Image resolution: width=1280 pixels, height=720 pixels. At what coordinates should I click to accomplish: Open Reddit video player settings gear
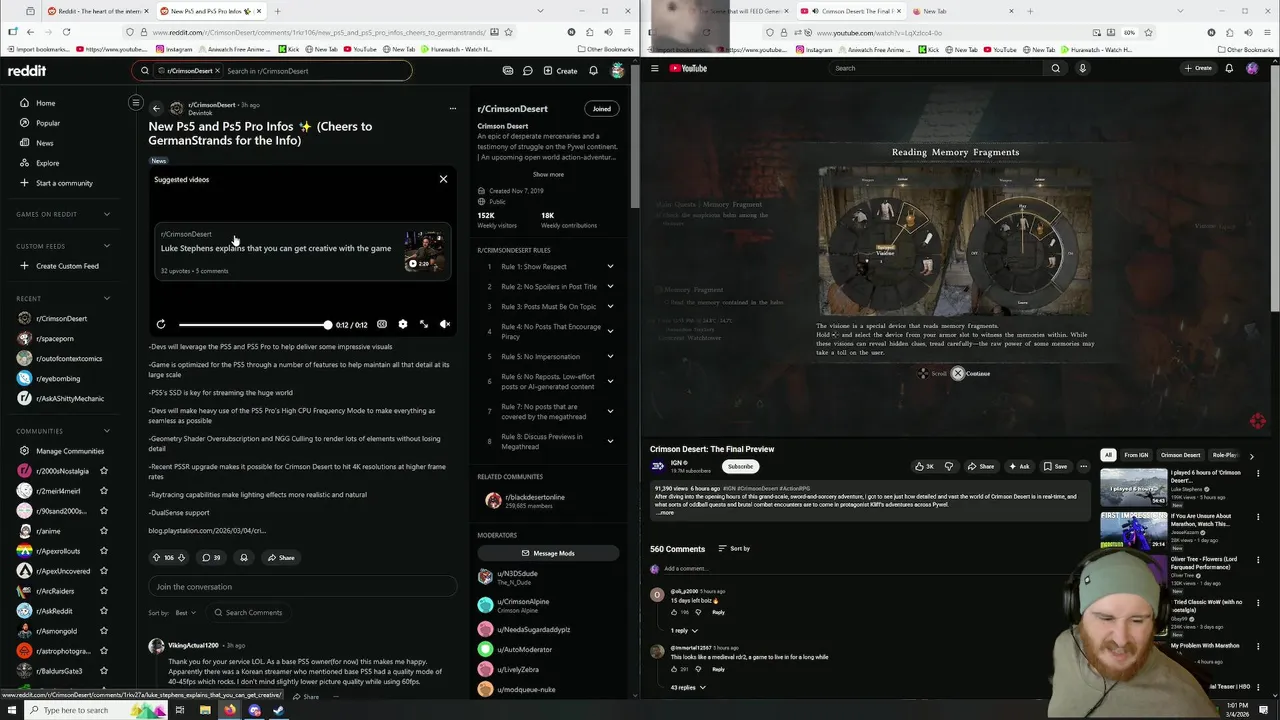(x=403, y=324)
